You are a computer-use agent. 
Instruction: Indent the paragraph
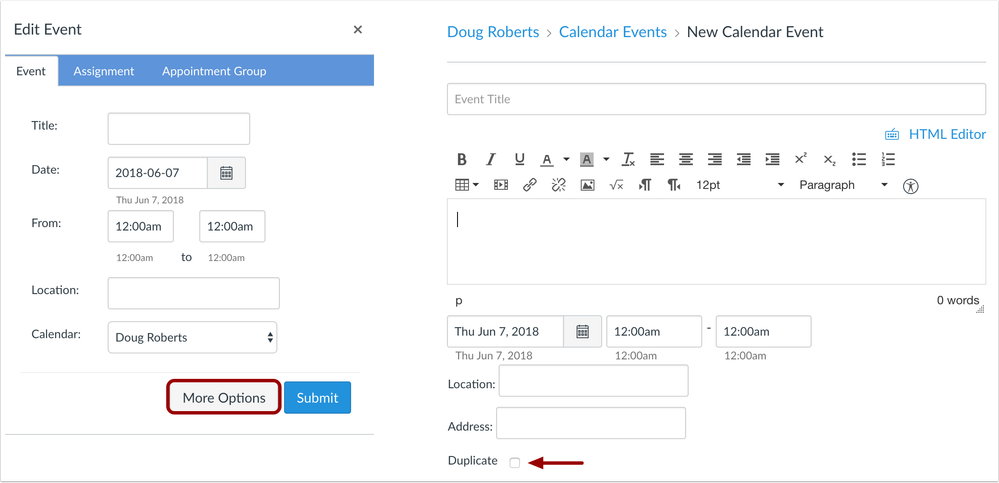tap(772, 159)
